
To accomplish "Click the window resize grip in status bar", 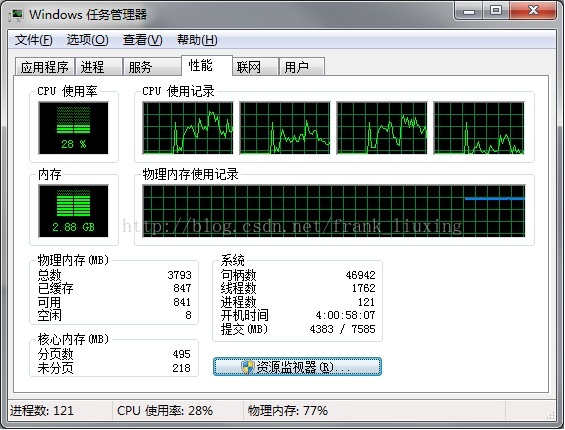I will click(551, 415).
